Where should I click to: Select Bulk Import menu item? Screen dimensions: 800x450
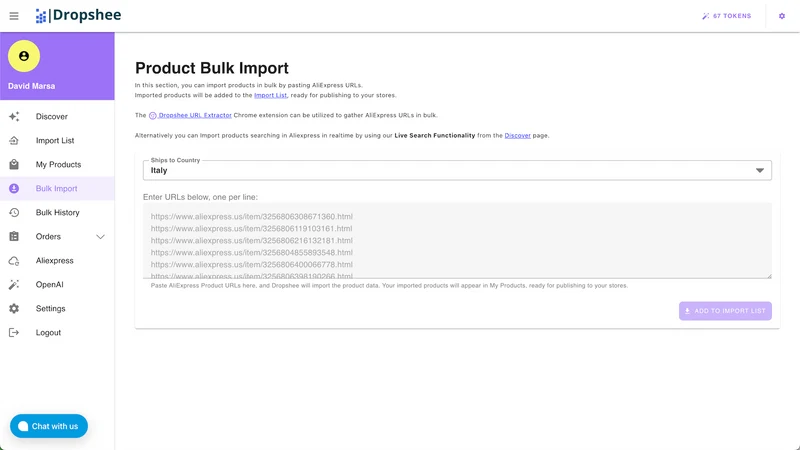[x=57, y=188]
